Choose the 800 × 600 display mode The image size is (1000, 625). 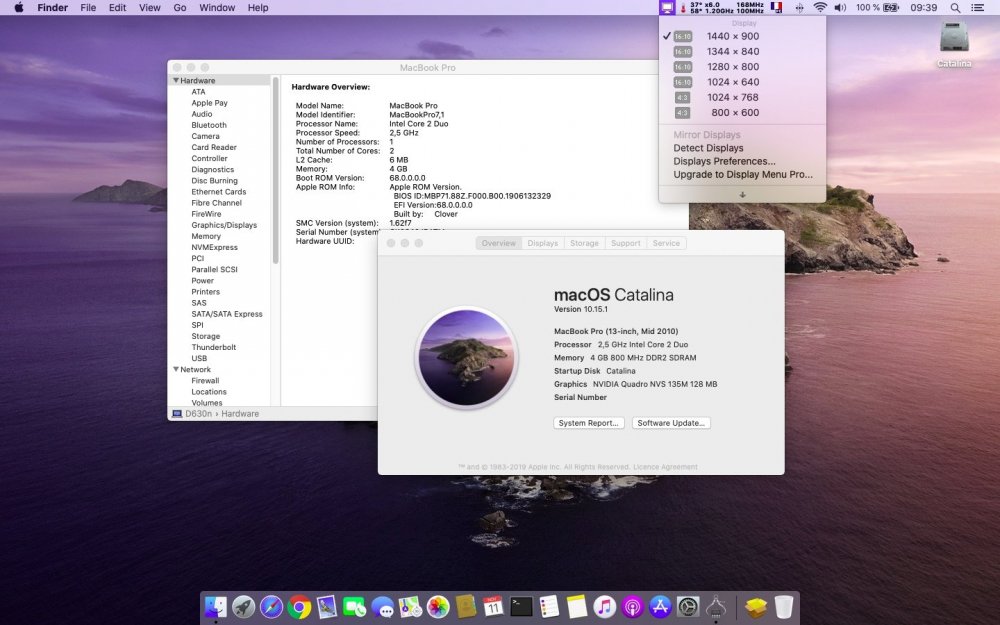(735, 113)
